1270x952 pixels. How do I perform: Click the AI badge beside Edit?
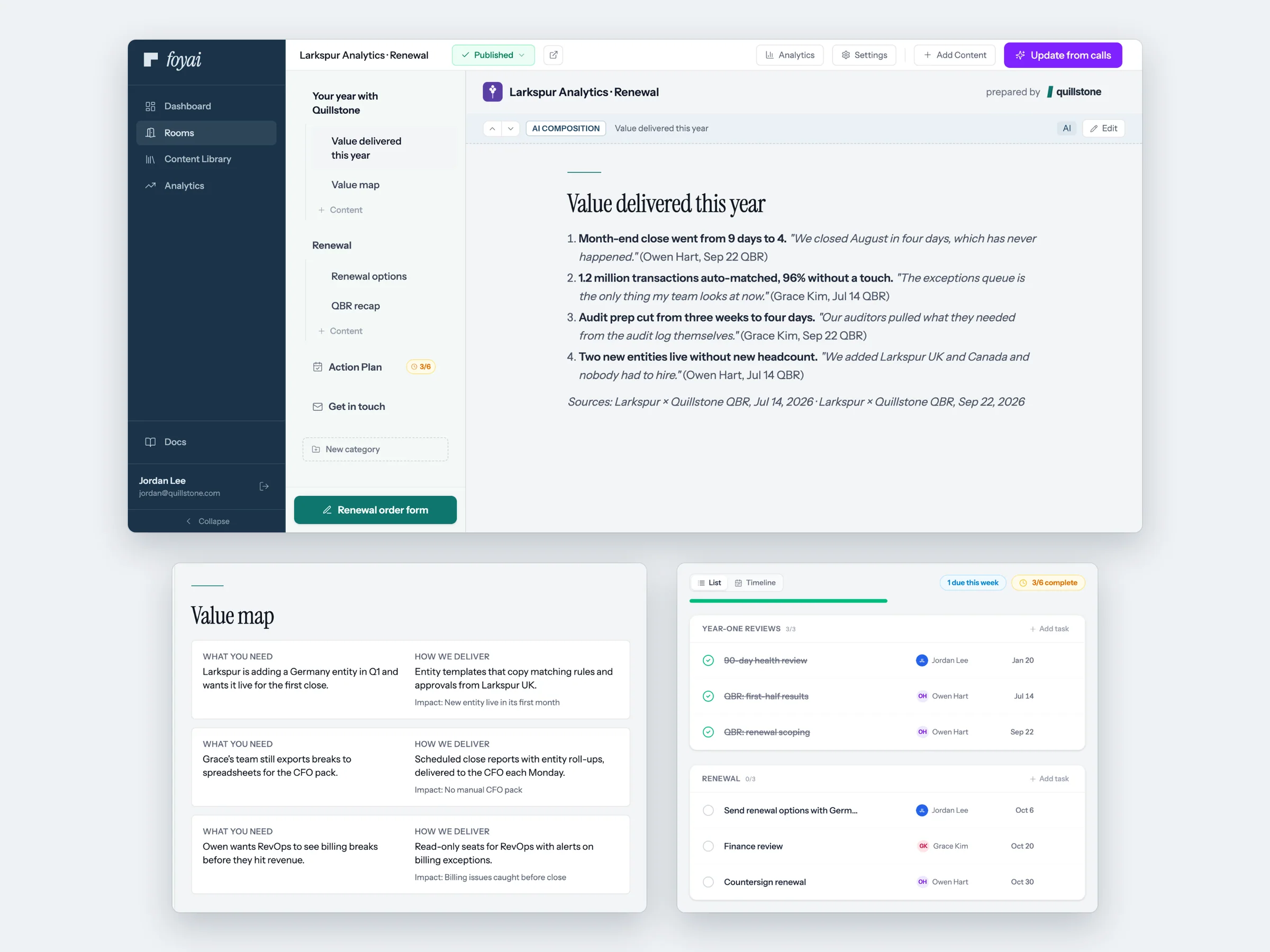[x=1066, y=128]
